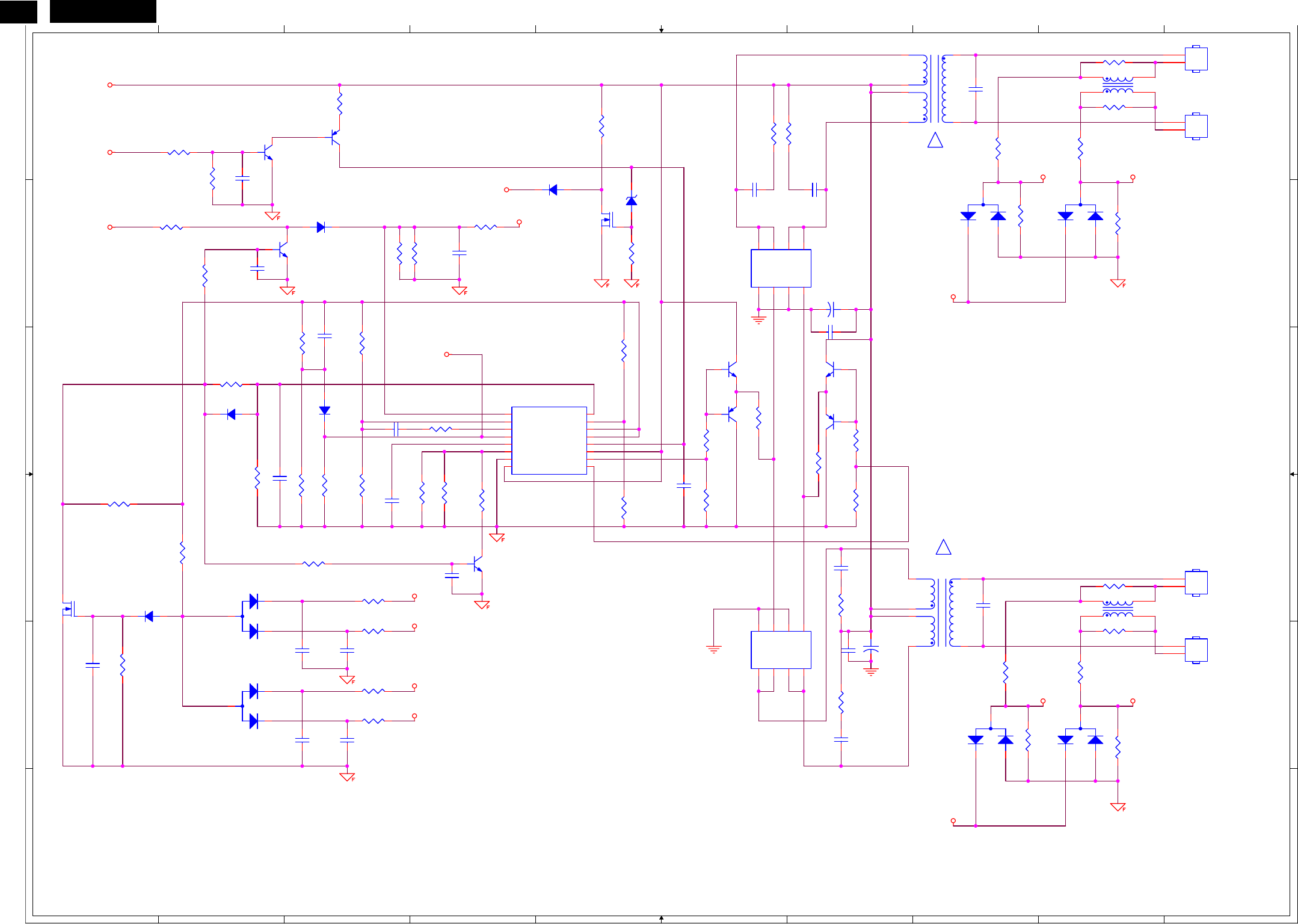Select the top-right output connector block
The image size is (1298, 924).
1196,59
